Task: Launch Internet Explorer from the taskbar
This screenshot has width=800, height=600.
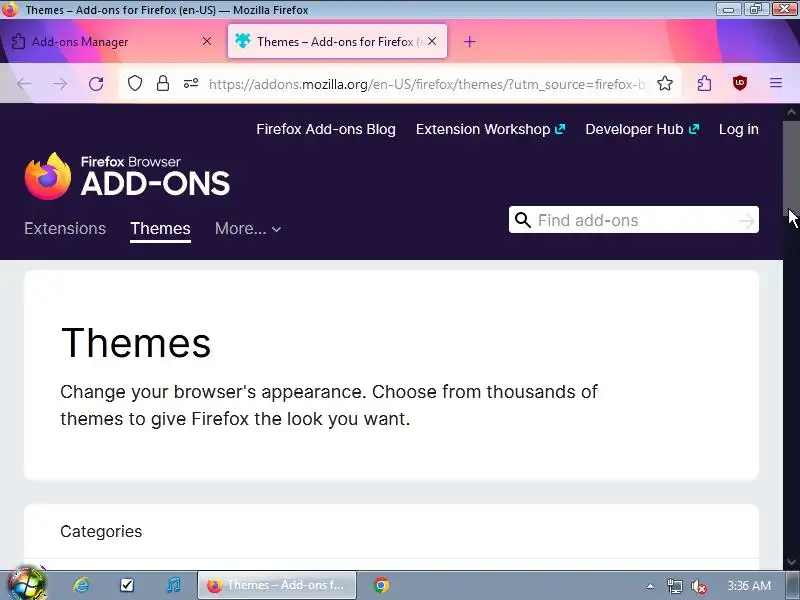Action: [81, 585]
